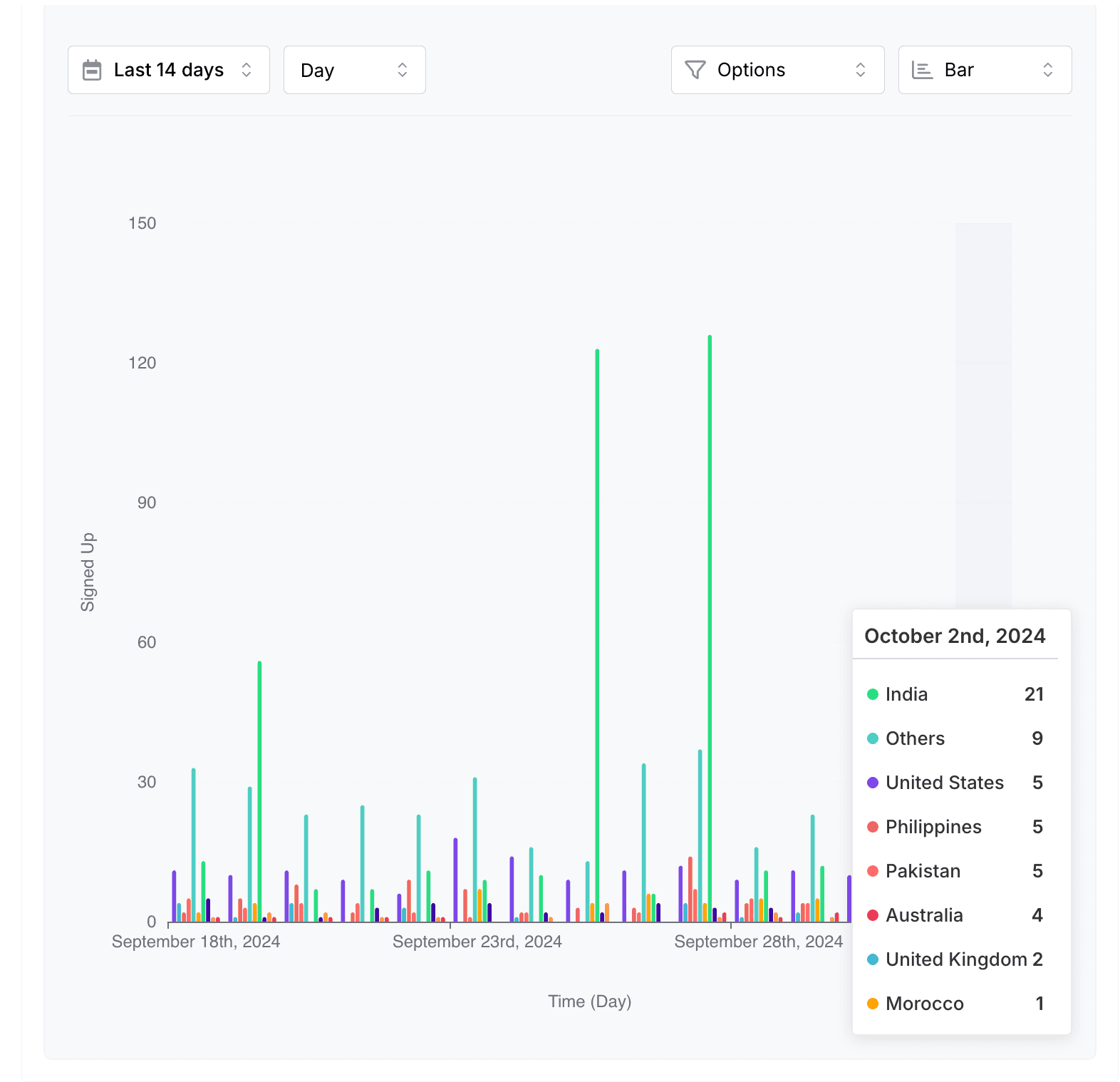Click the Signed Up y-axis title
The width and height of the screenshot is (1120, 1082).
pyautogui.click(x=88, y=572)
